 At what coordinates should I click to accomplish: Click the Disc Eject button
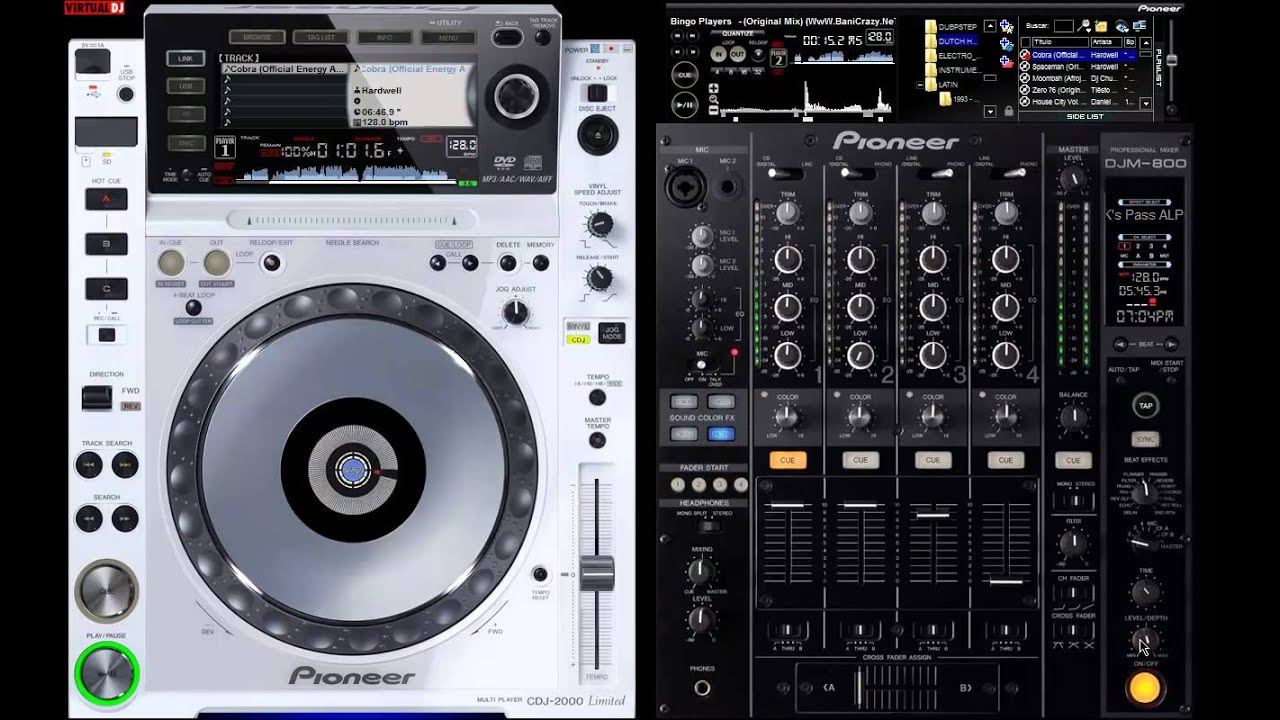598,133
